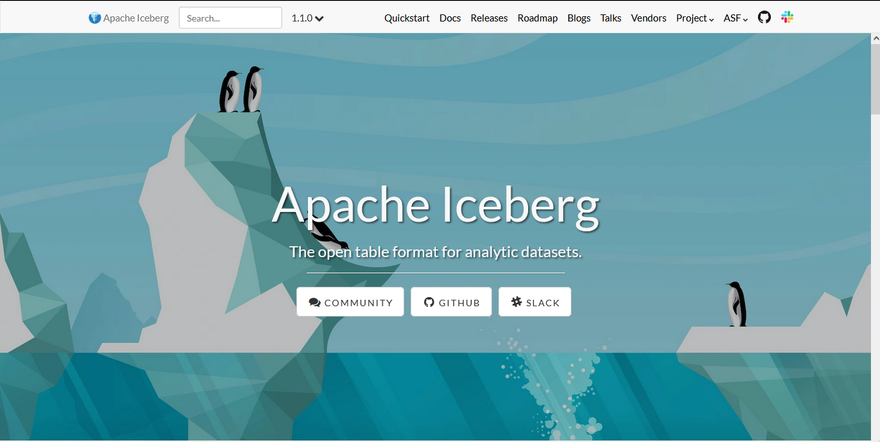
Task: Open the Vendors page
Action: point(648,18)
